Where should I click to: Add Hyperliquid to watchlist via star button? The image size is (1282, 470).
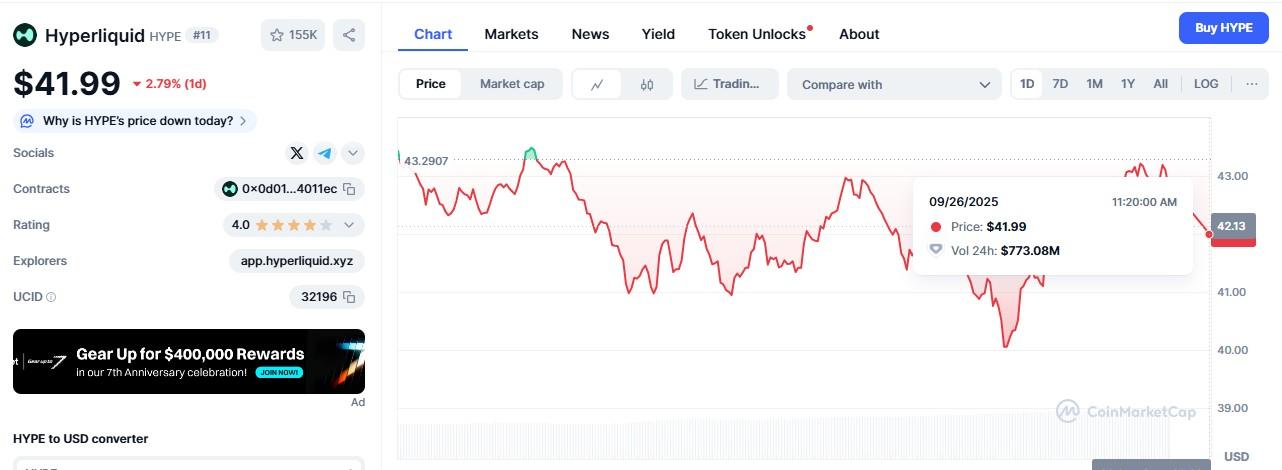point(293,35)
